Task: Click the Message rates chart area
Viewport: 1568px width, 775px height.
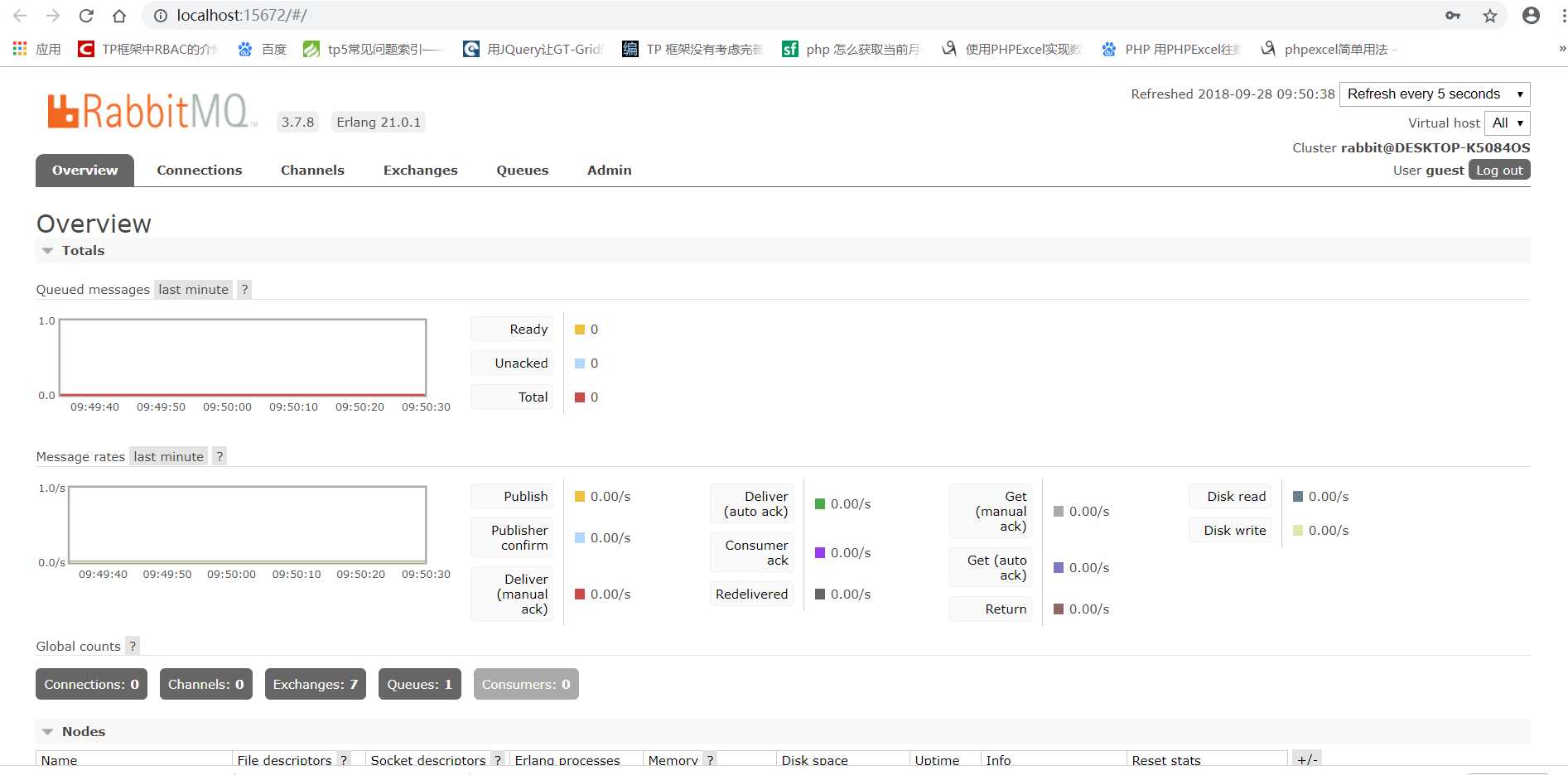Action: coord(247,525)
